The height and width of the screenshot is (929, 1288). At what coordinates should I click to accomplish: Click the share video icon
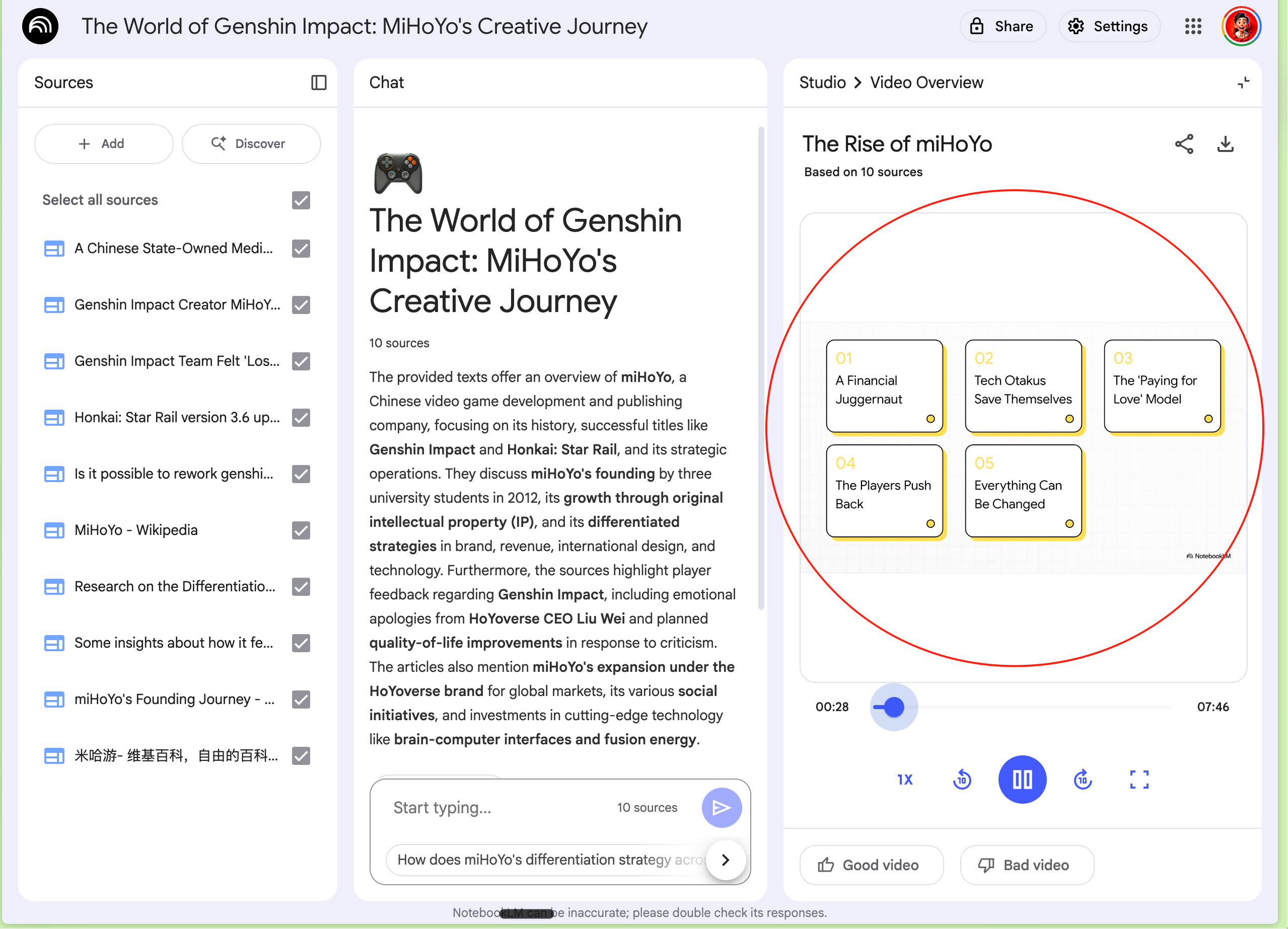pos(1184,144)
